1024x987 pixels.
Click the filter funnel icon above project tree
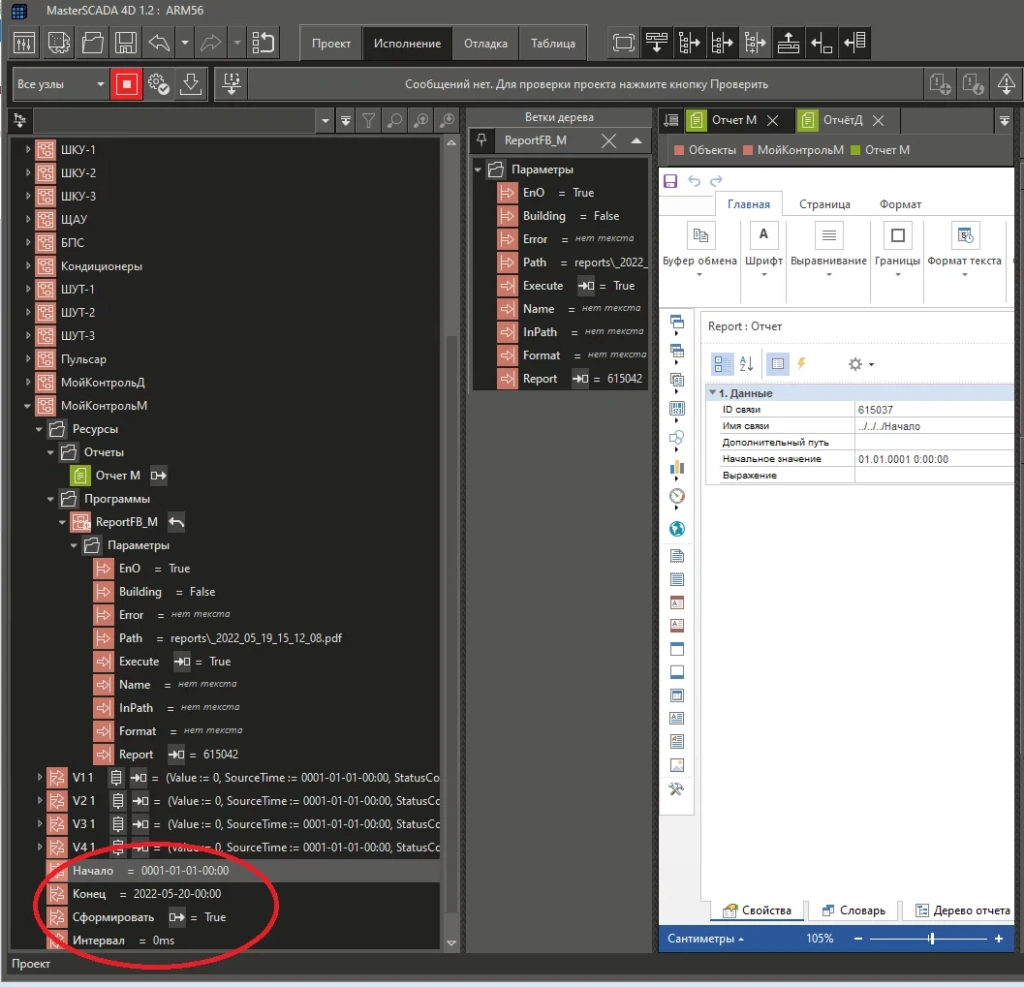click(x=369, y=121)
